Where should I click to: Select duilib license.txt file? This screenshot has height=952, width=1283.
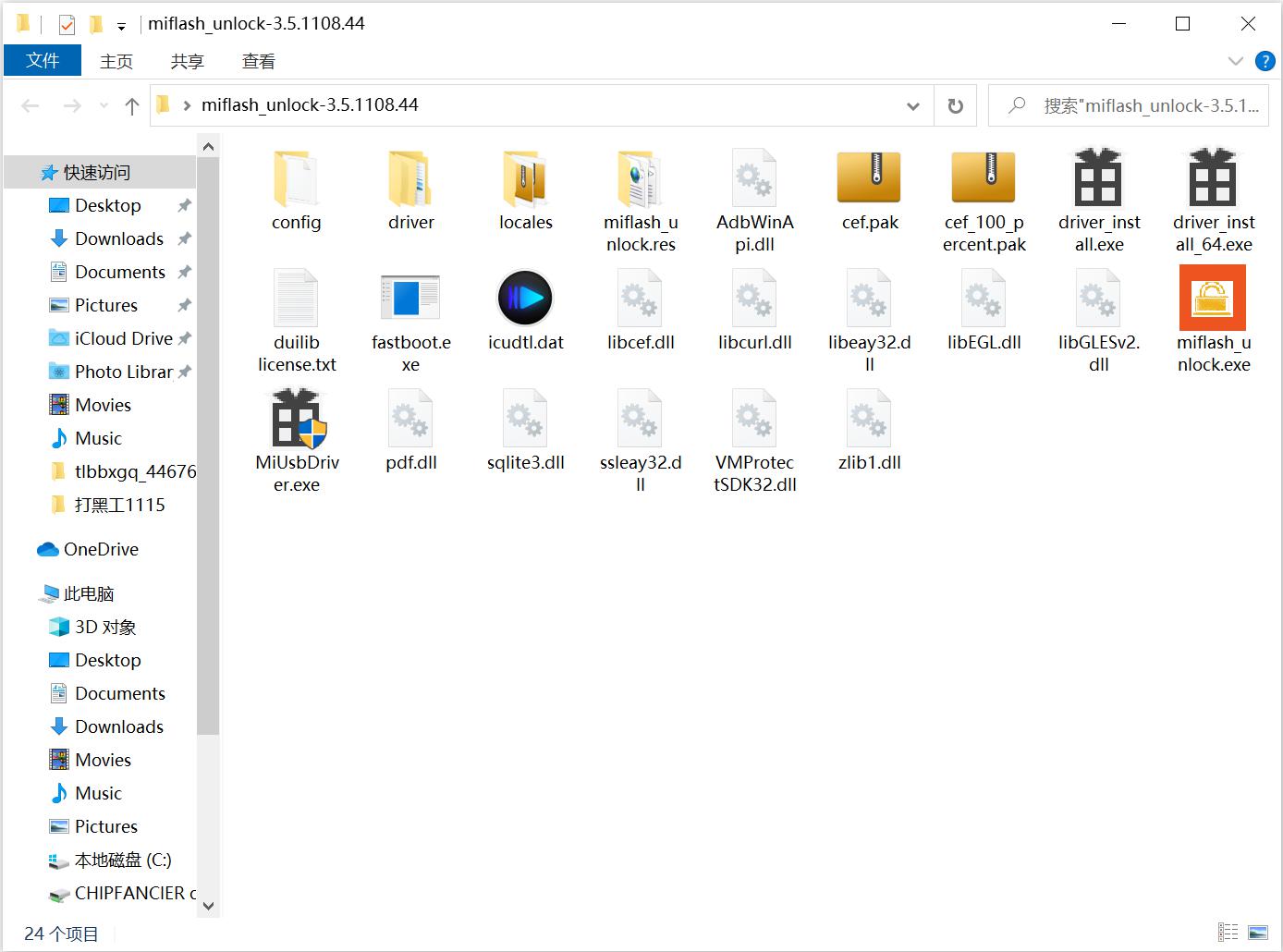(296, 322)
